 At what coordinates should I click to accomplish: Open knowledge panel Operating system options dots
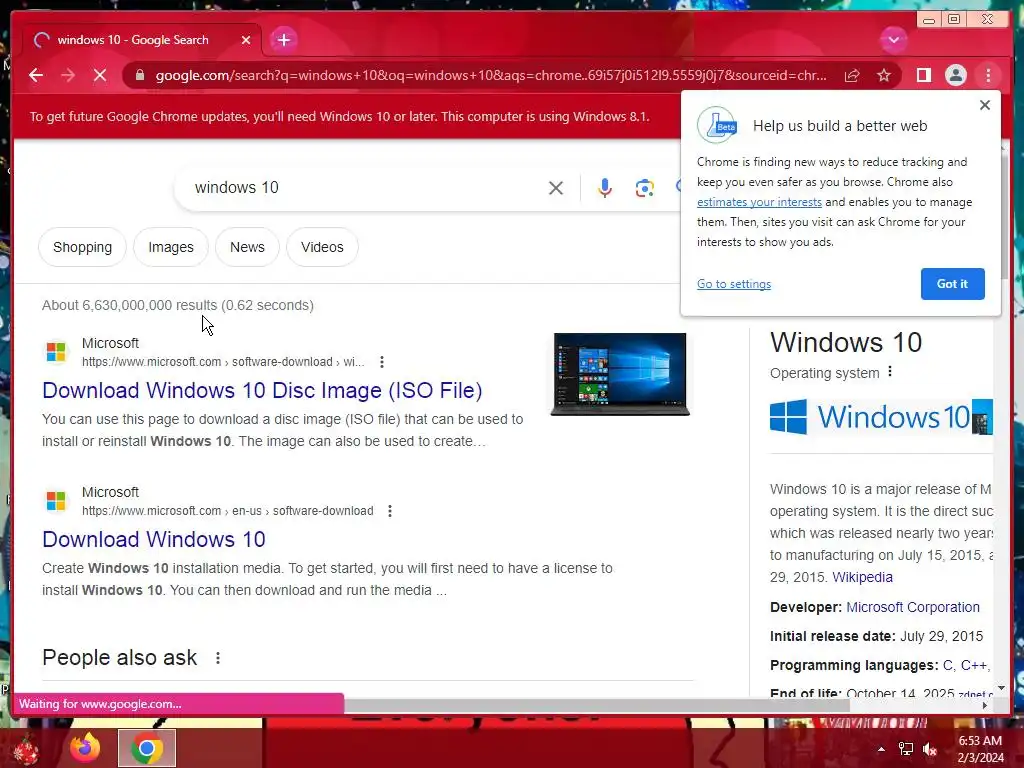[x=889, y=372]
